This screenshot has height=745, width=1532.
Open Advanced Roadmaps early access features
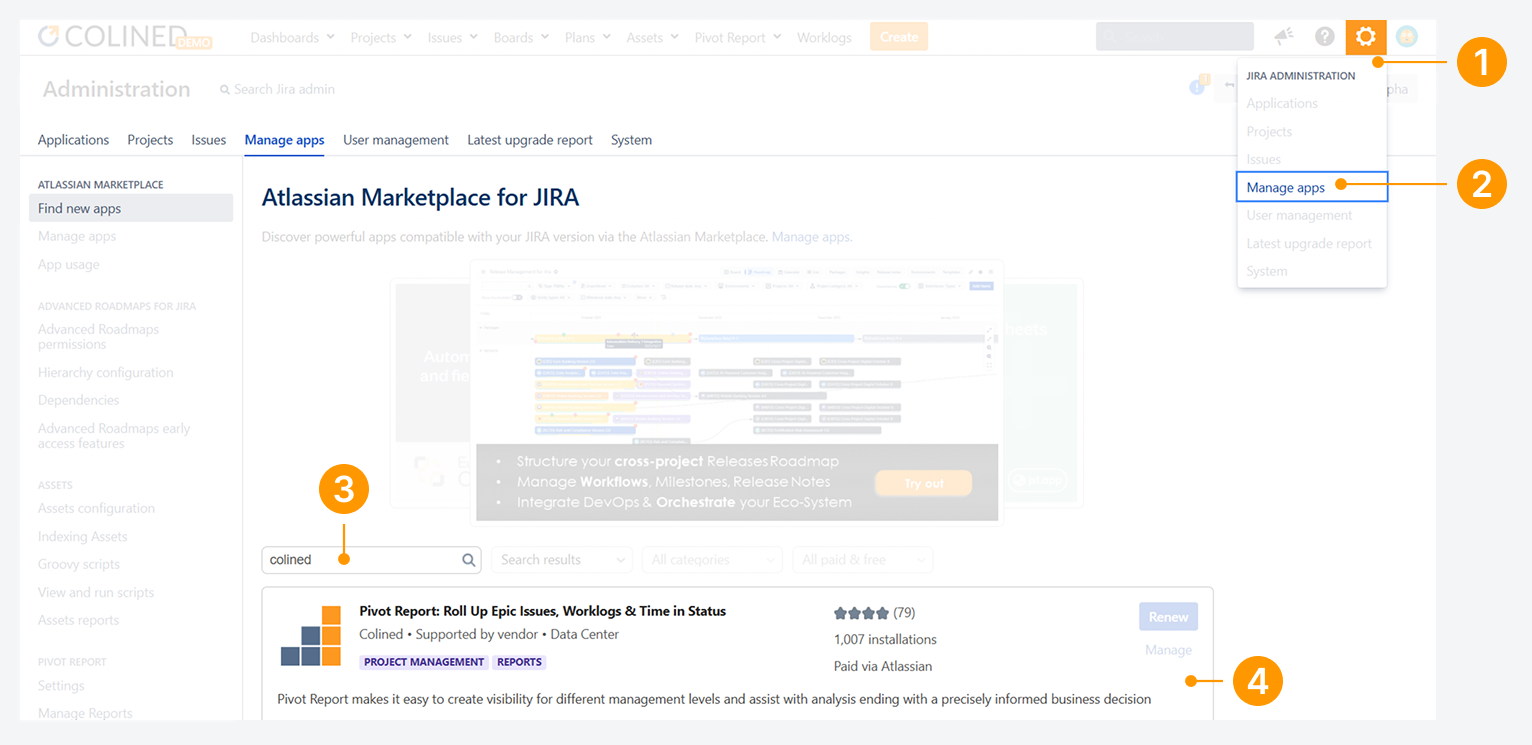click(x=114, y=435)
